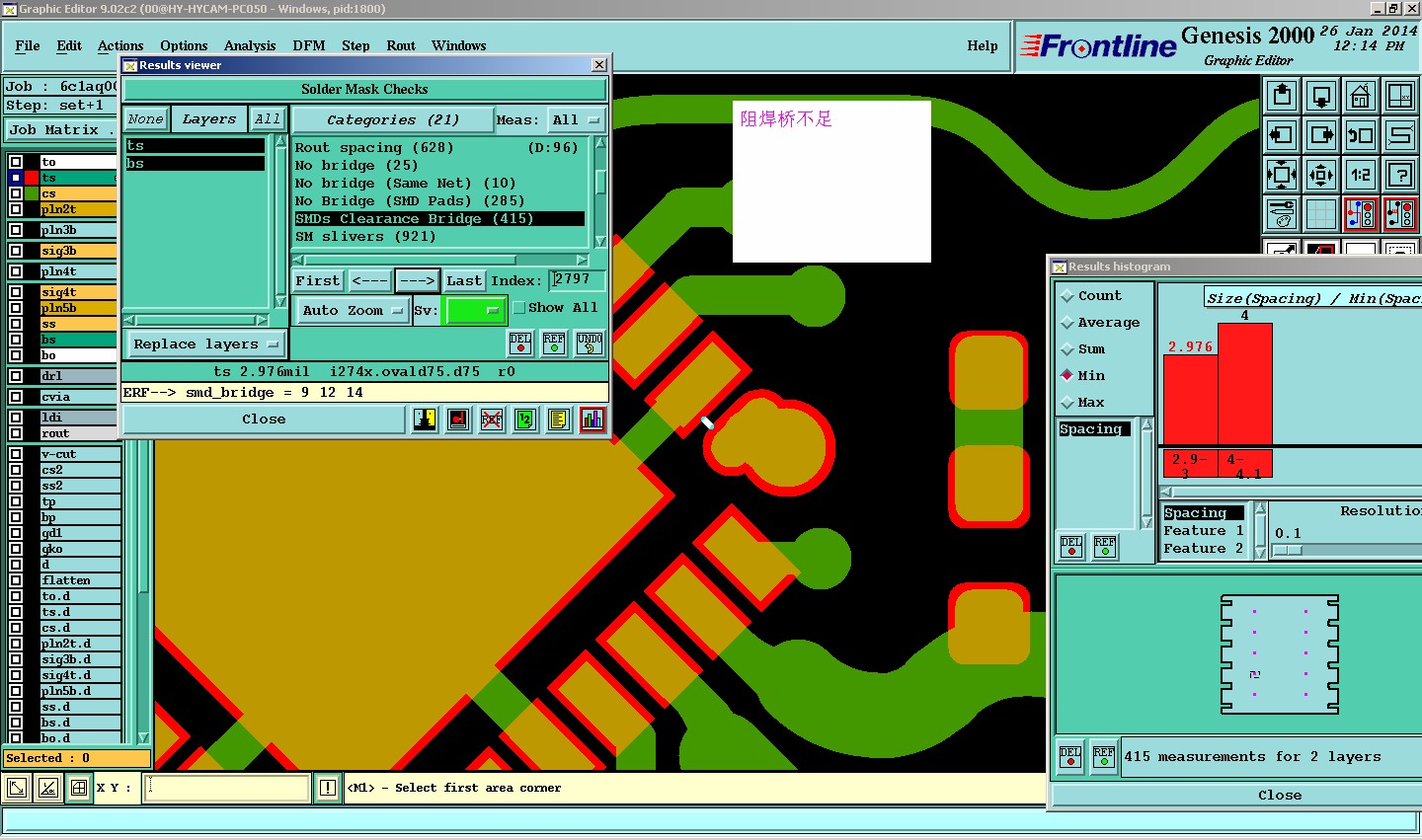
Task: Click the previous result arrow button
Action: point(369,280)
